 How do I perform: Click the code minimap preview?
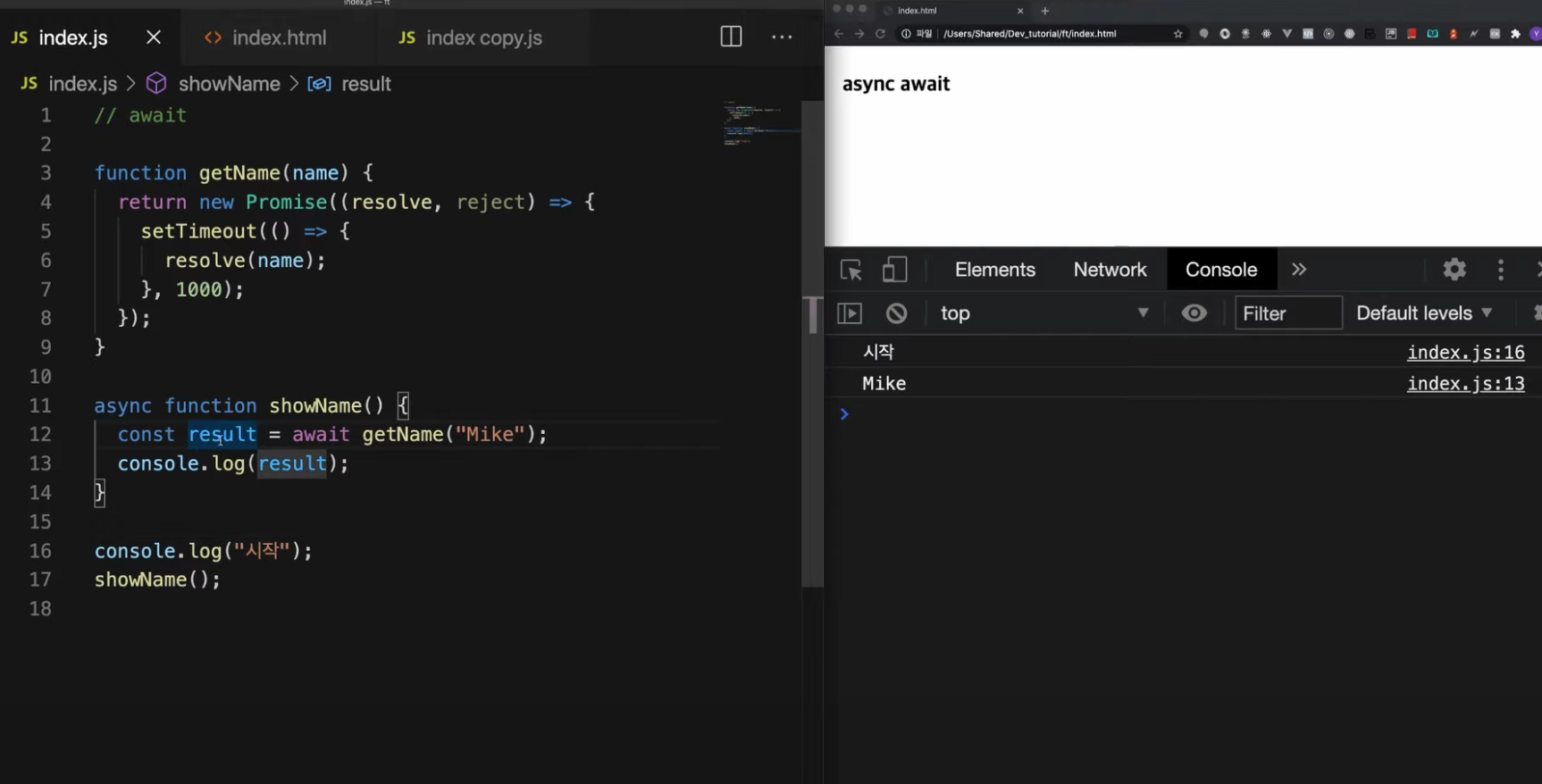click(759, 123)
